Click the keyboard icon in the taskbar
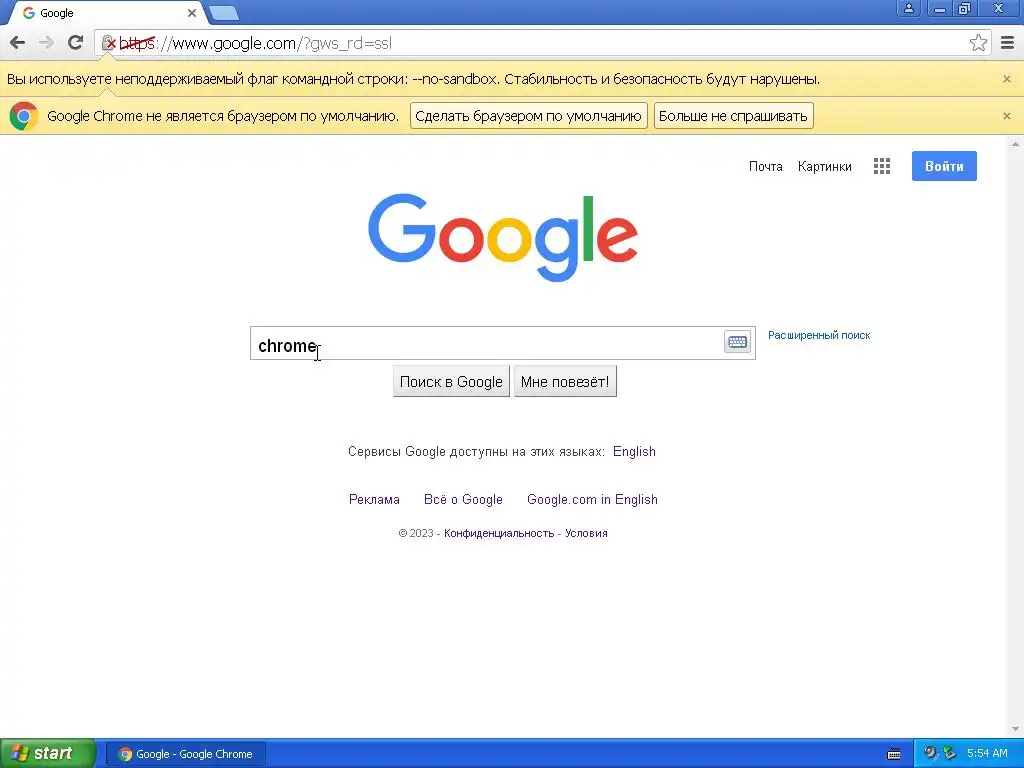1024x768 pixels. tap(894, 754)
